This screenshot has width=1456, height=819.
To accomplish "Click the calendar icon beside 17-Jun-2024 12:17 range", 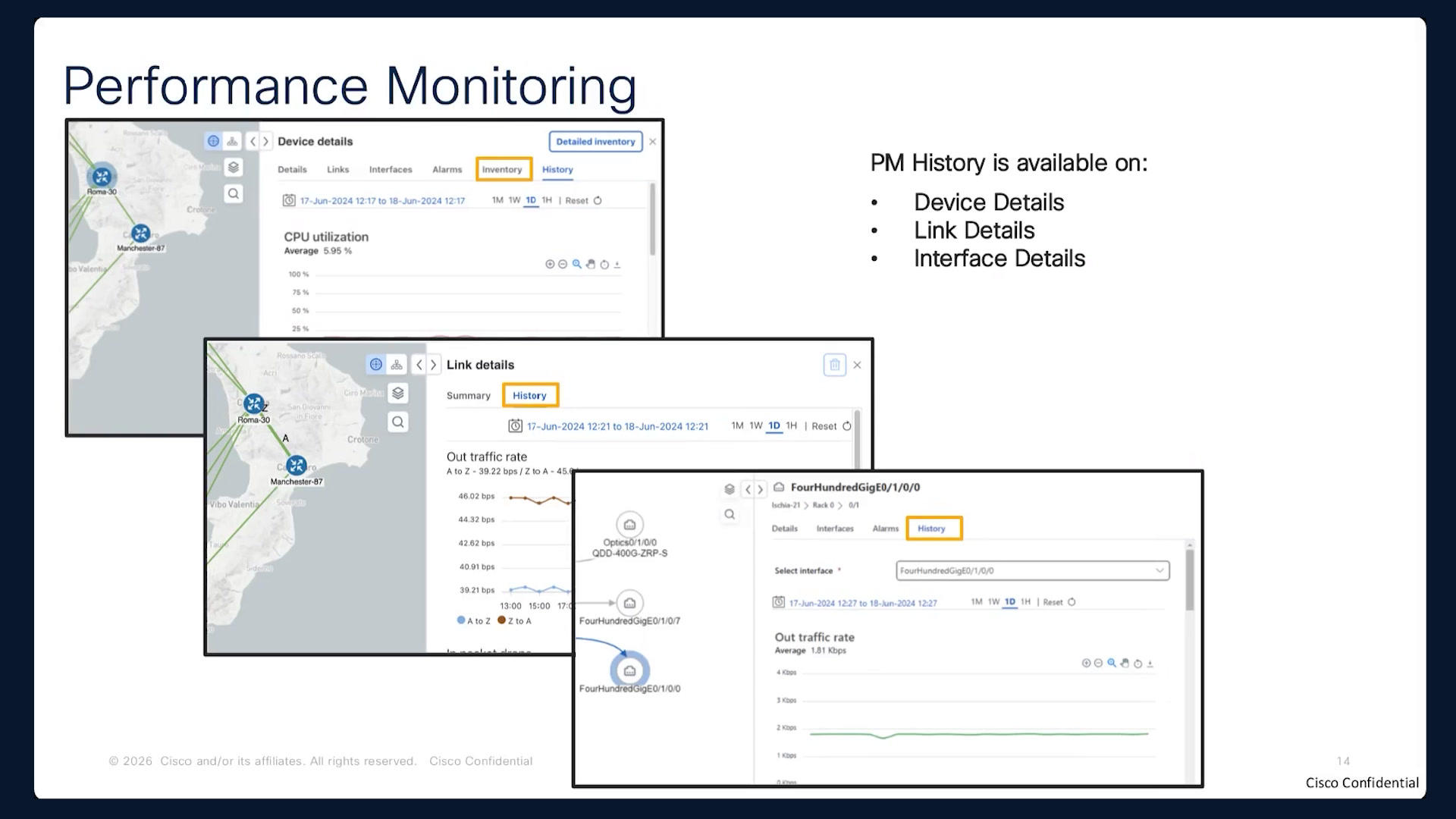I will [289, 200].
